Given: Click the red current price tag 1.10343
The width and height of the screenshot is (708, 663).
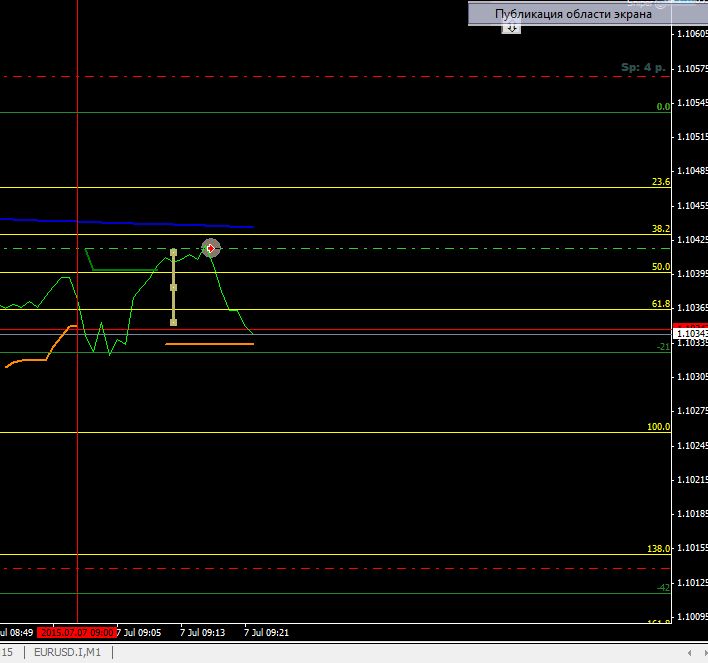Looking at the screenshot, I should click(x=691, y=331).
